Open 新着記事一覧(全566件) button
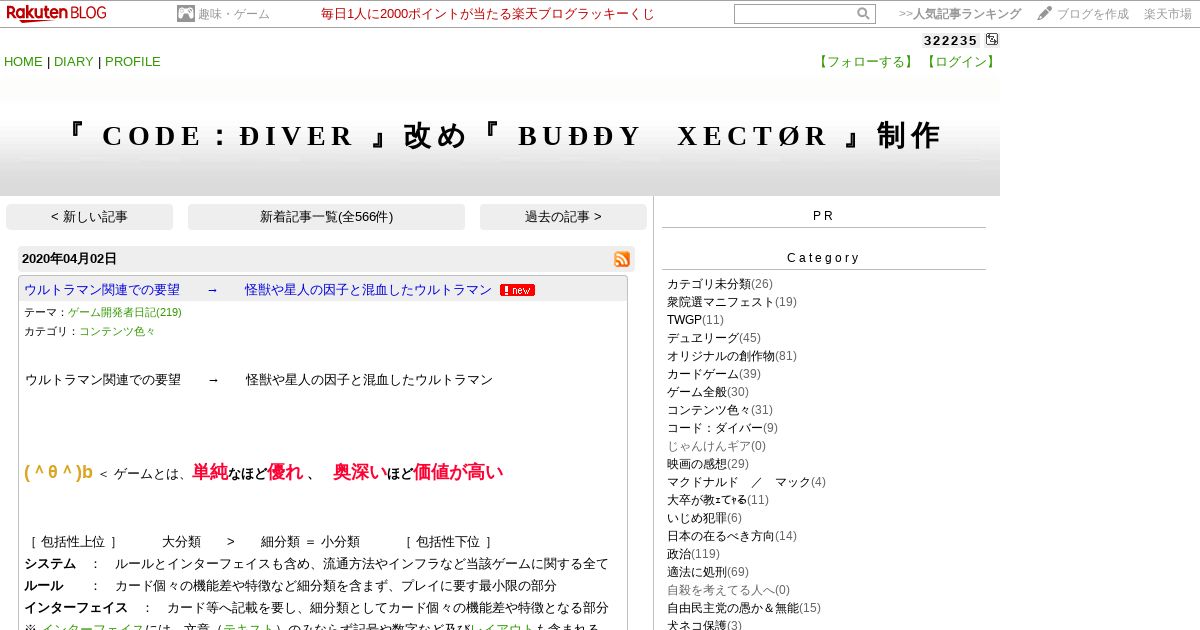This screenshot has height=630, width=1200. tap(326, 217)
